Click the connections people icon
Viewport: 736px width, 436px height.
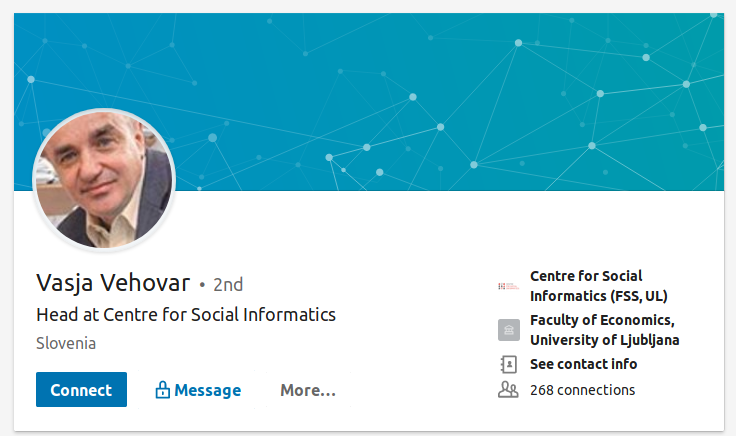point(508,390)
